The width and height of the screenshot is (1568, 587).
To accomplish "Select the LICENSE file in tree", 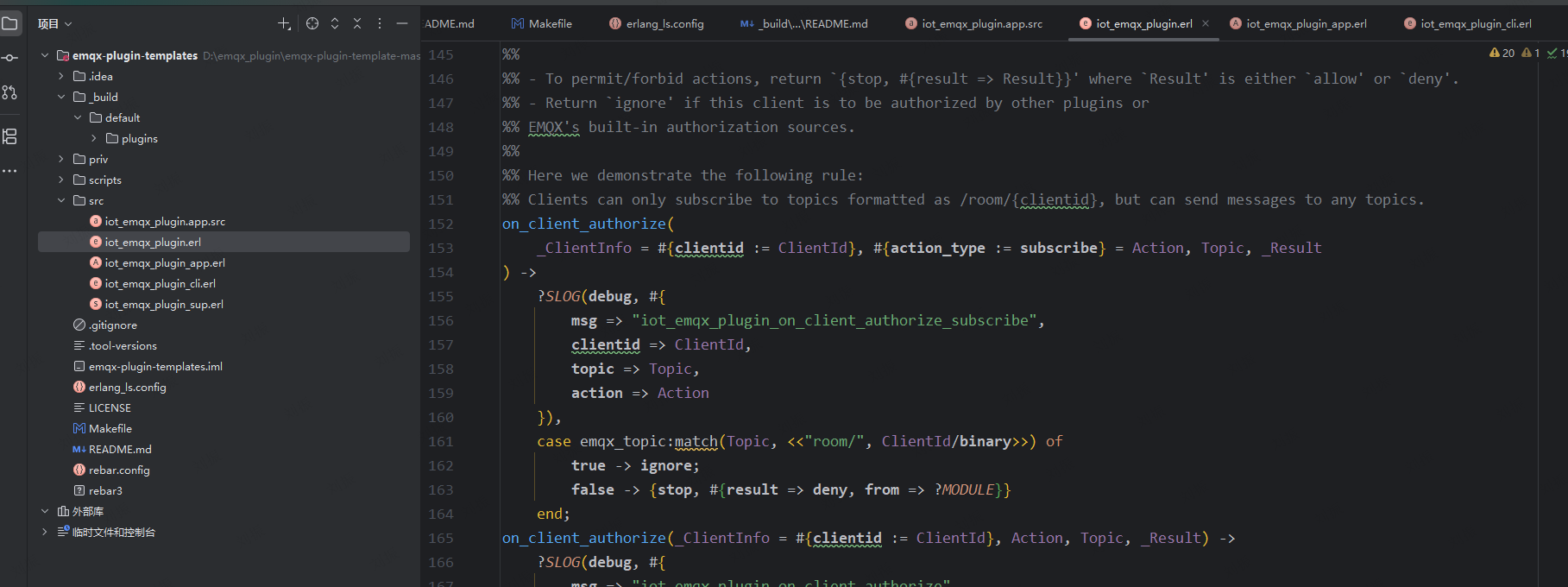I will (110, 407).
